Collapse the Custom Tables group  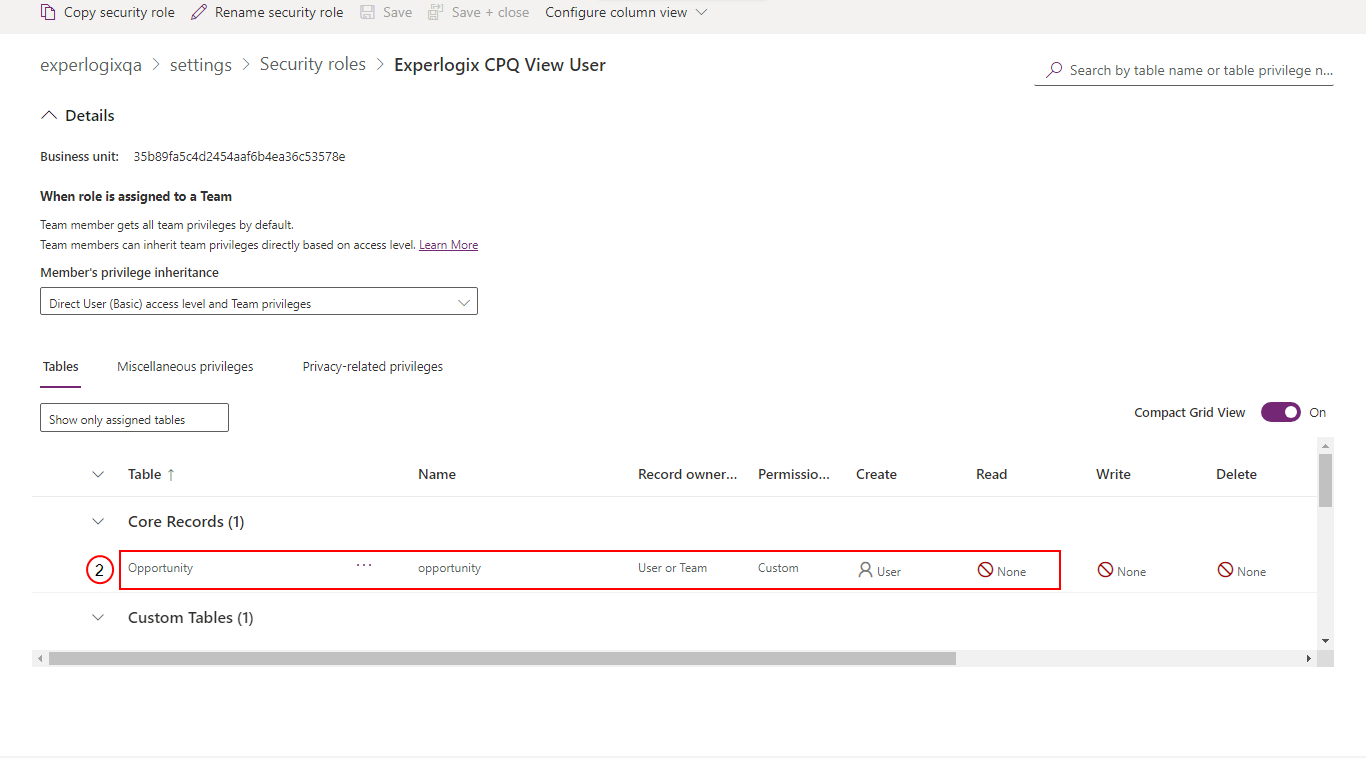click(x=98, y=617)
